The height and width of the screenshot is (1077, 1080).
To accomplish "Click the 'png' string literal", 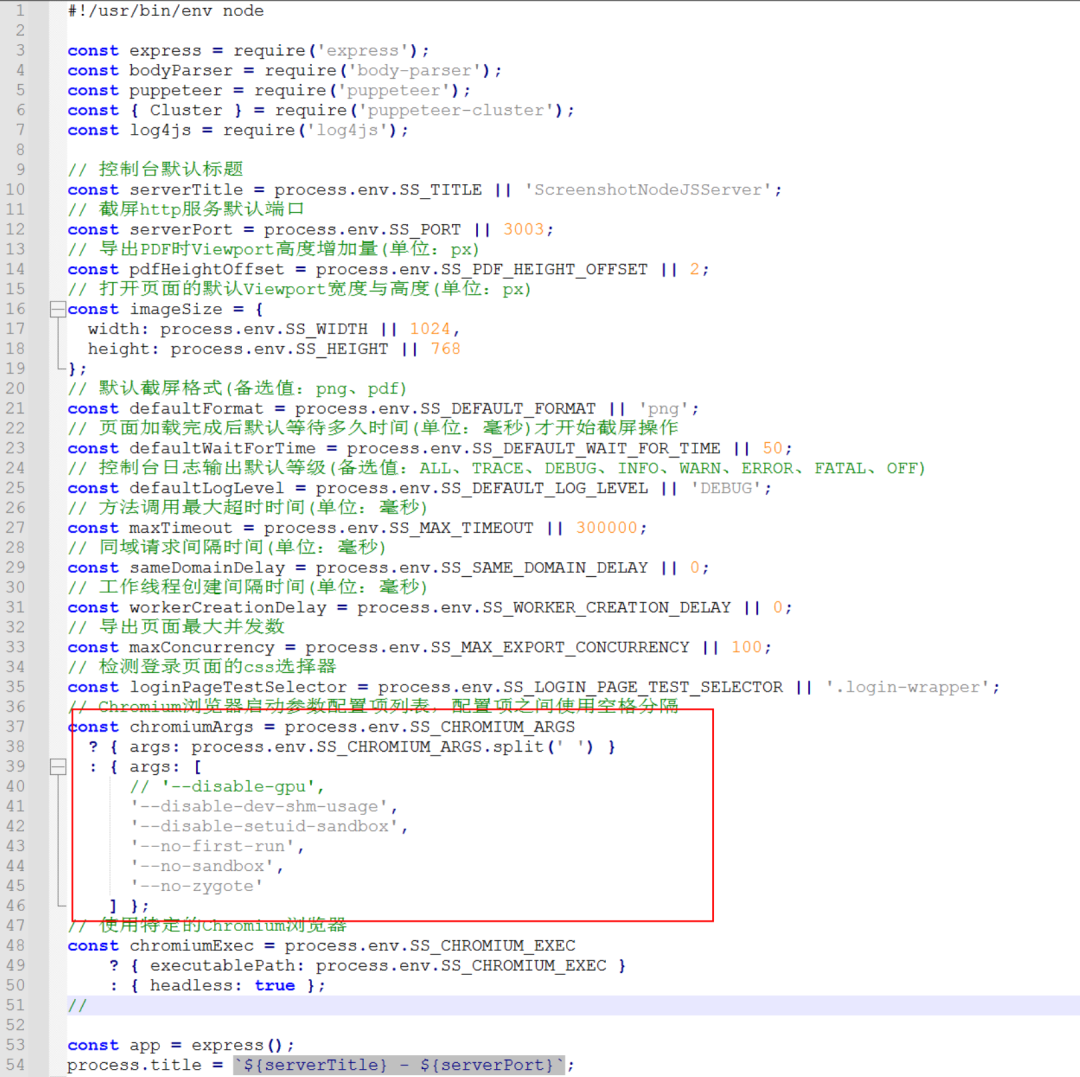I will click(663, 408).
